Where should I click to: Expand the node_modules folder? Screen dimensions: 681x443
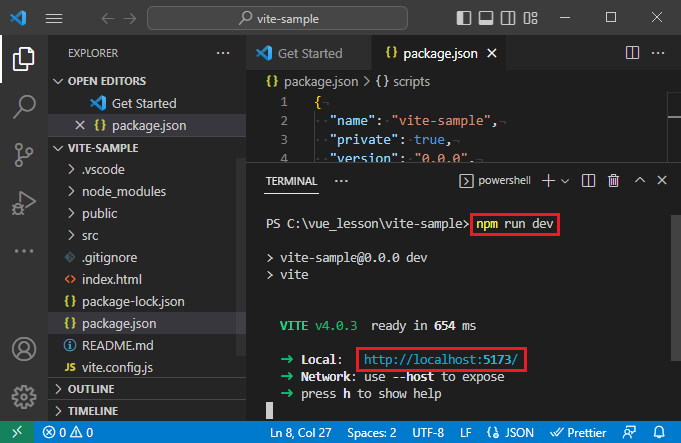[x=147, y=192]
